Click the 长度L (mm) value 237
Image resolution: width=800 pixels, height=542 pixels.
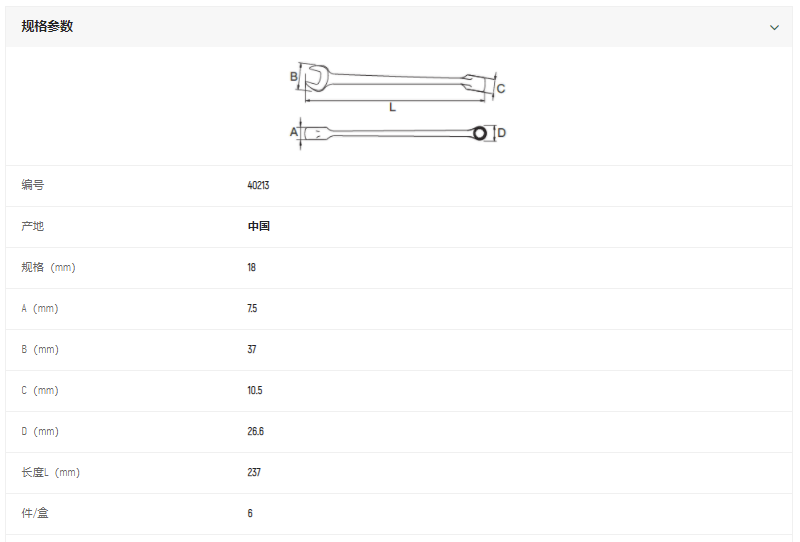(254, 472)
